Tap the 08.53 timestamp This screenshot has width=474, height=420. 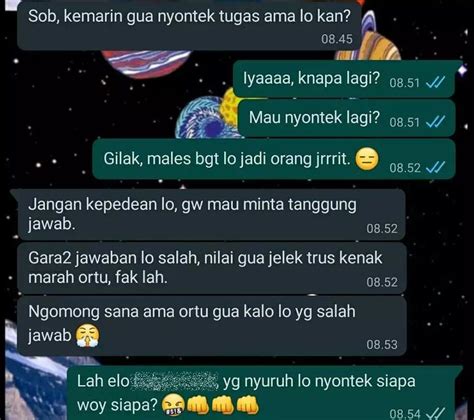point(382,344)
